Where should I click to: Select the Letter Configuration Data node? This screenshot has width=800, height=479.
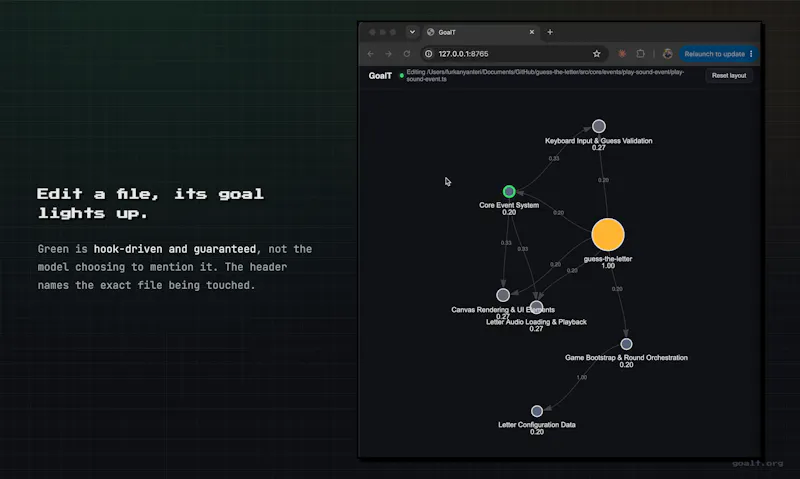coord(537,411)
